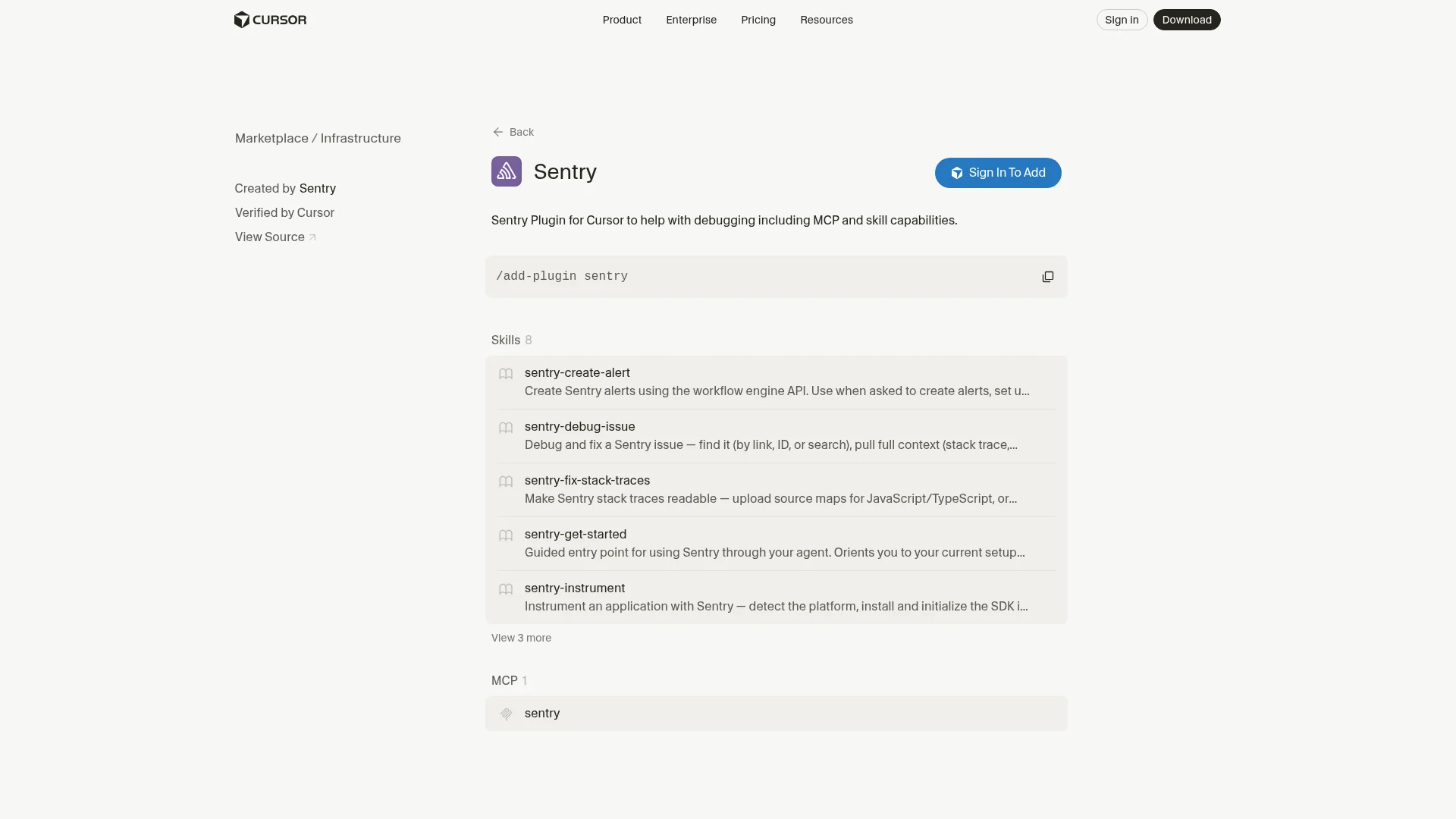Open the Marketplace breadcrumb link
The width and height of the screenshot is (1456, 819).
click(271, 138)
